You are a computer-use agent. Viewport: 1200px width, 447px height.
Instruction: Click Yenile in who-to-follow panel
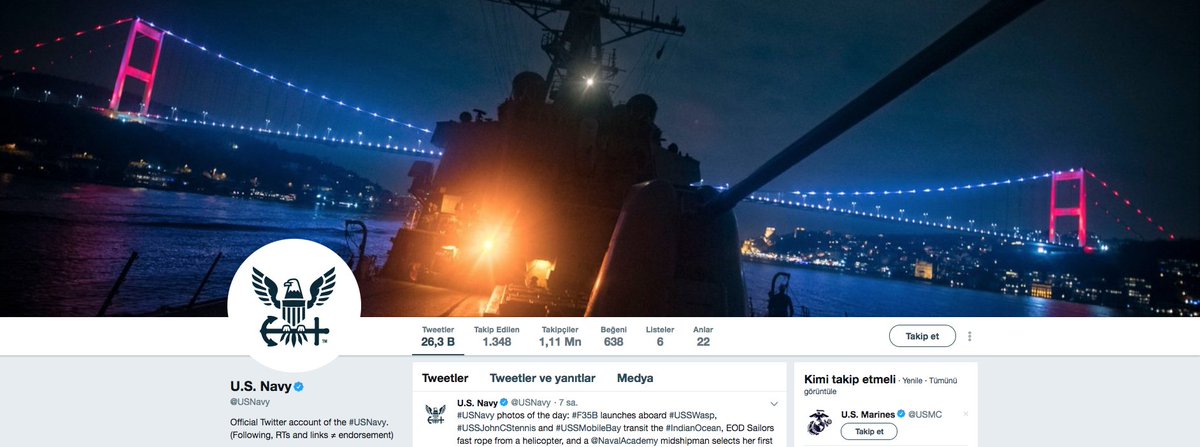914,381
